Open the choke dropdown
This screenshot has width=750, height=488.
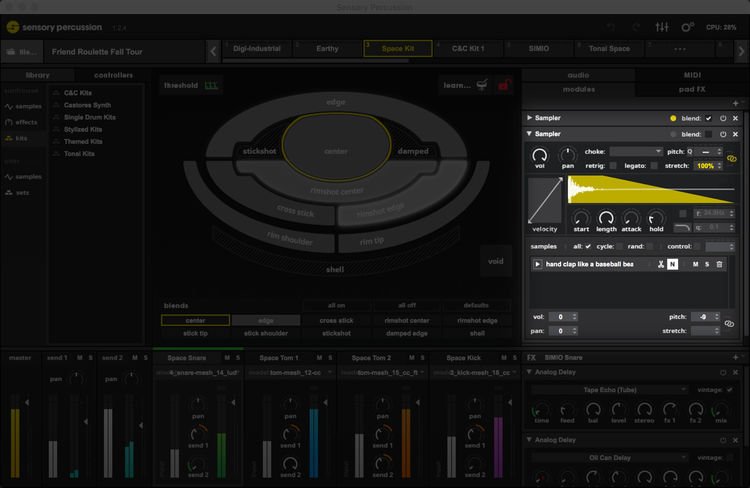[x=636, y=152]
